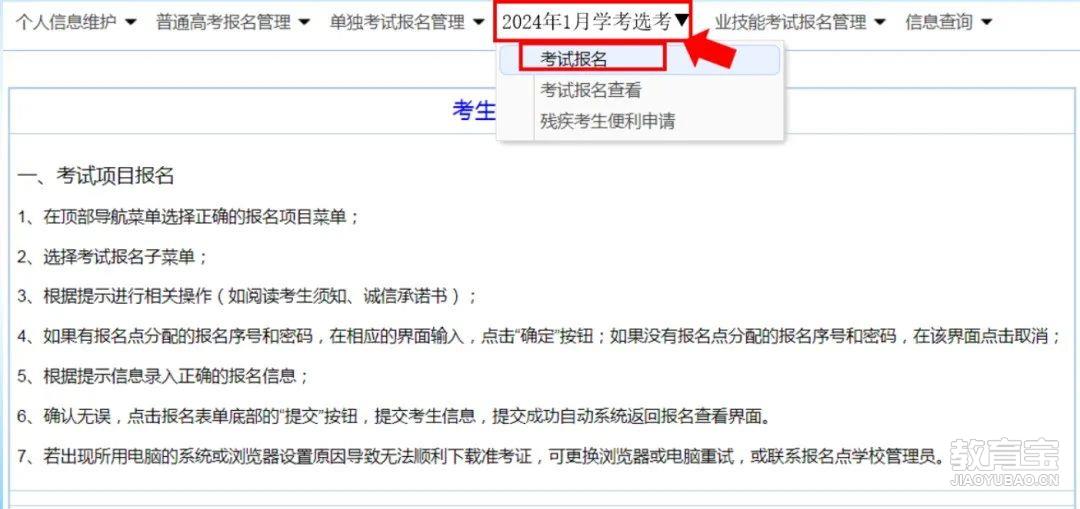Viewport: 1080px width, 509px height.
Task: Click instruction line 2 about 考试报名子菜单
Action: (112, 257)
